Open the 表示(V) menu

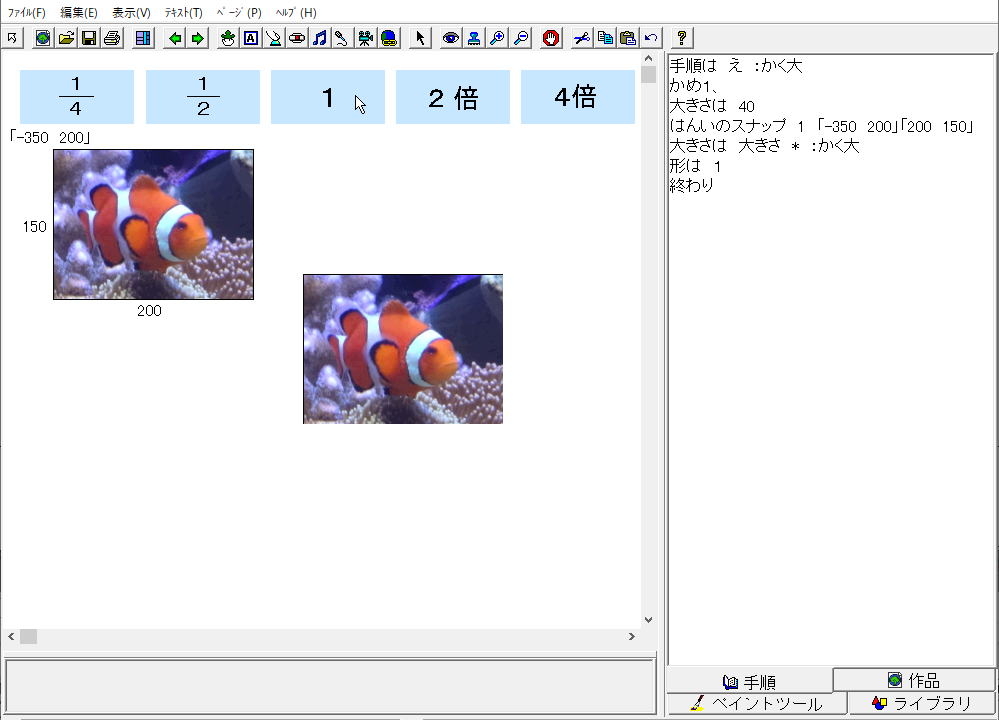pyautogui.click(x=131, y=13)
